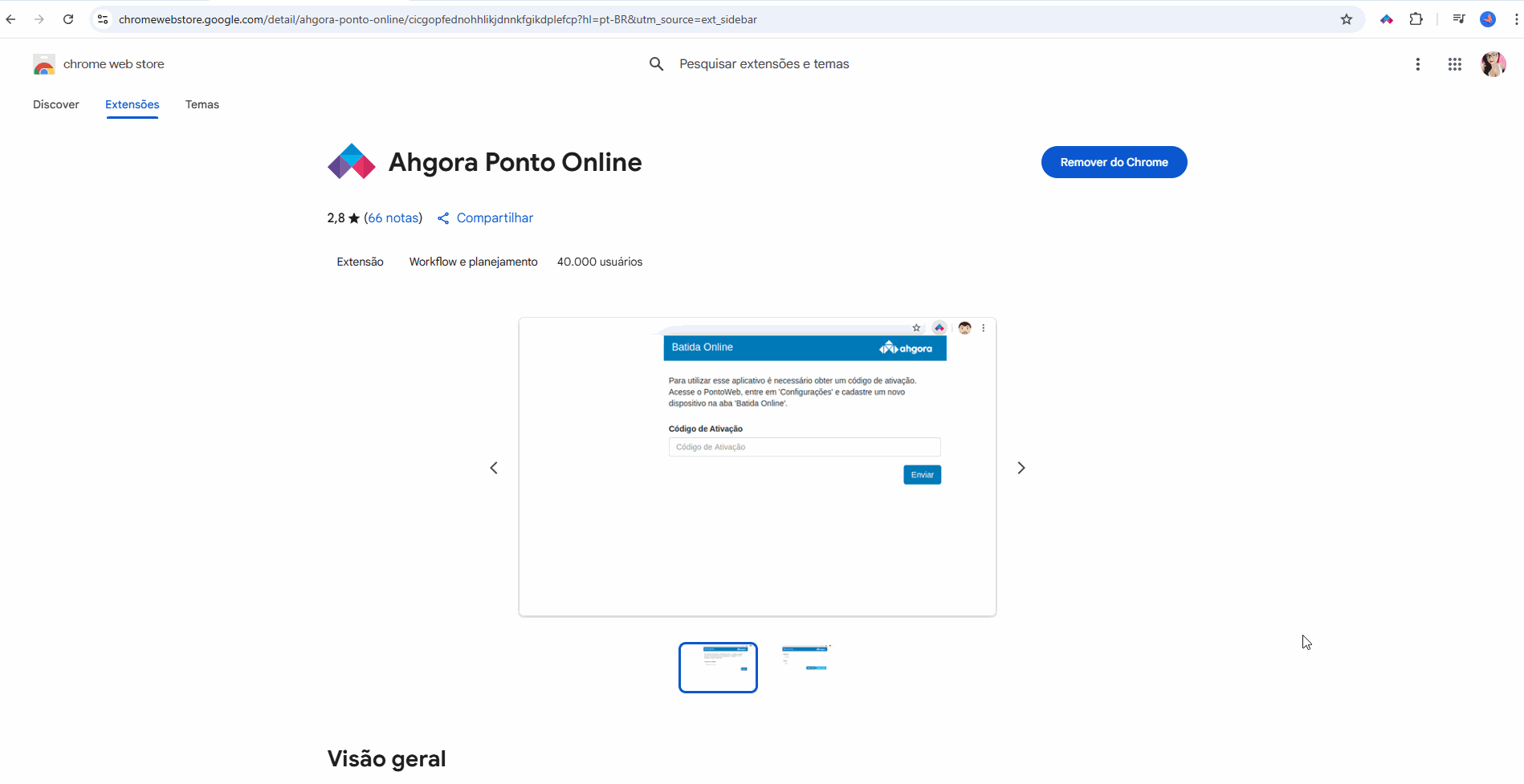Image resolution: width=1524 pixels, height=784 pixels.
Task: Click the Visão geral heading
Action: [x=386, y=758]
